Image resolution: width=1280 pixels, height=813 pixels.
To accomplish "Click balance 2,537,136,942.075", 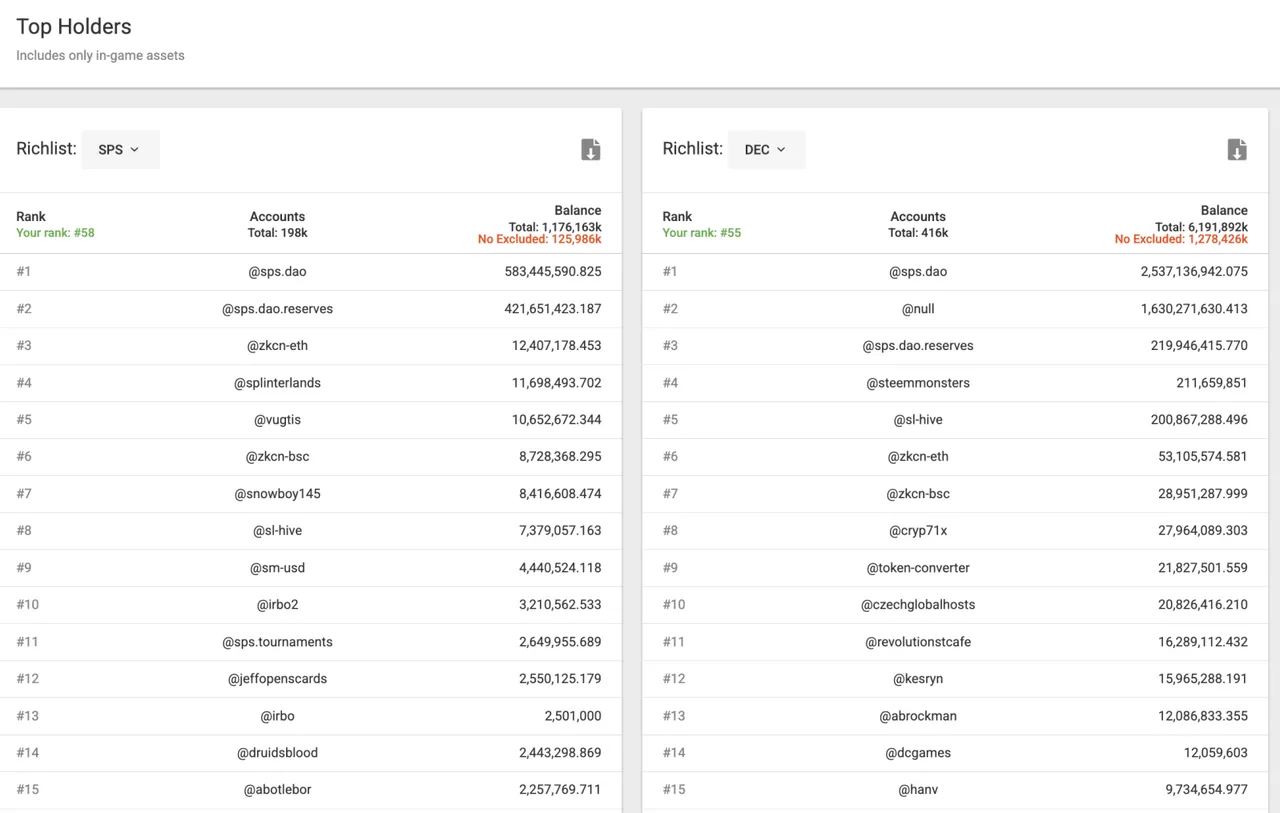I will (x=1194, y=272).
